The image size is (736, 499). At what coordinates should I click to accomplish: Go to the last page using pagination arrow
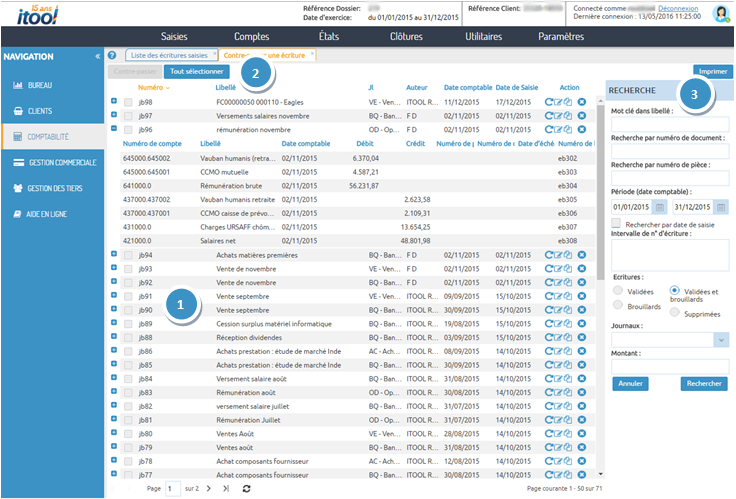point(226,488)
